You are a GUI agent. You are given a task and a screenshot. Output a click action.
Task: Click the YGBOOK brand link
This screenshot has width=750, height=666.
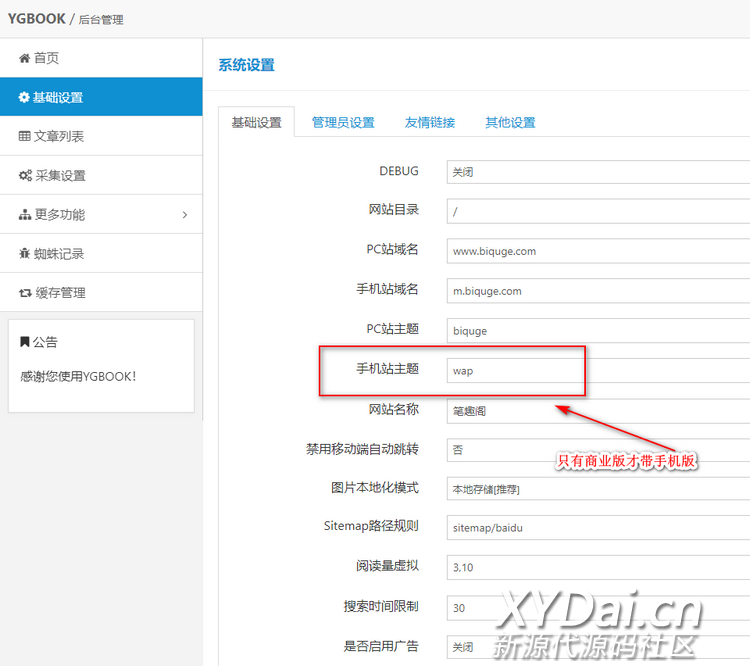[x=36, y=19]
